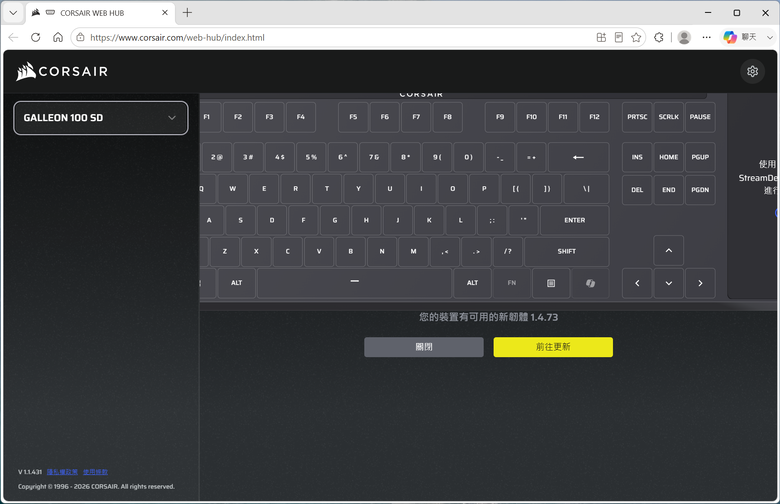780x504 pixels.
Task: Select the F9 key
Action: click(x=500, y=117)
